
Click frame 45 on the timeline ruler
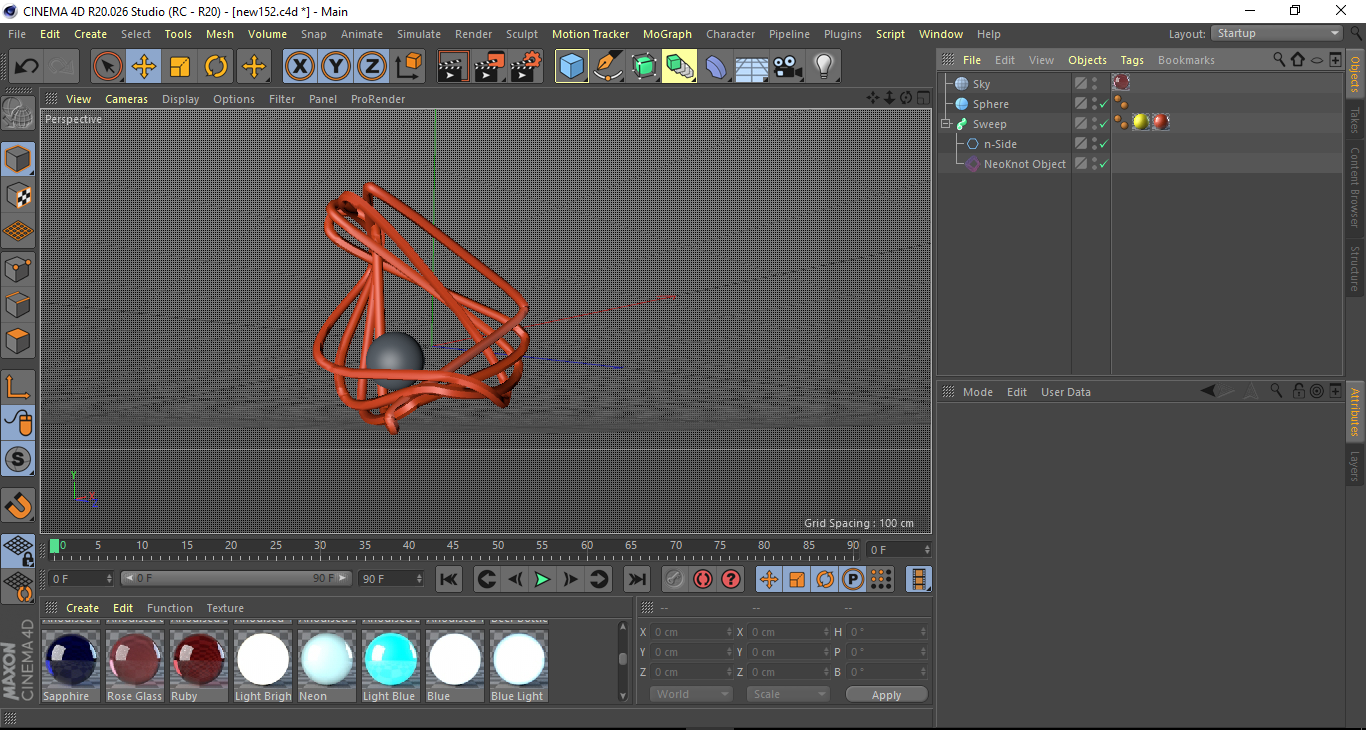click(453, 546)
